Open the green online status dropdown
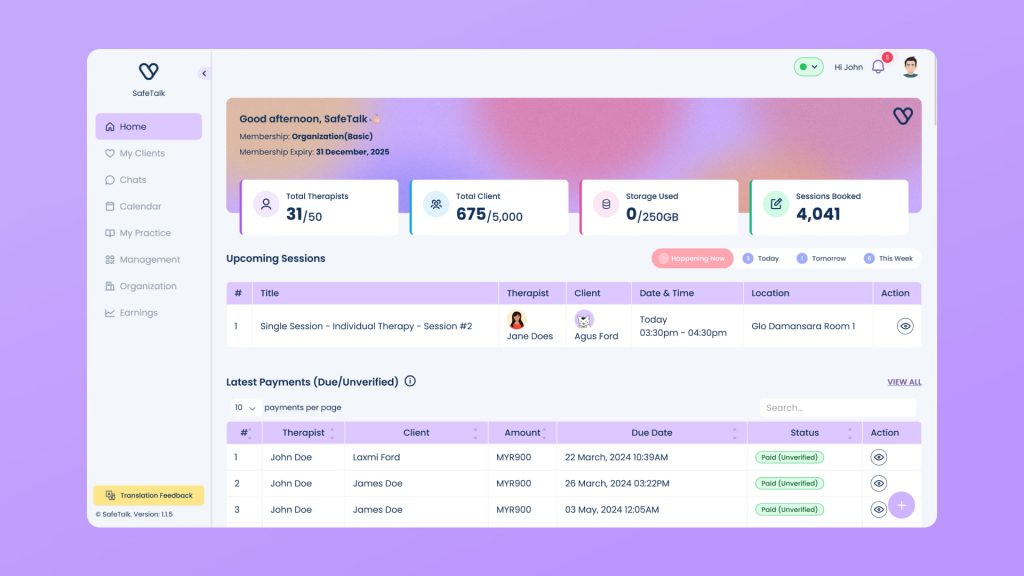Viewport: 1024px width, 576px height. [x=808, y=67]
